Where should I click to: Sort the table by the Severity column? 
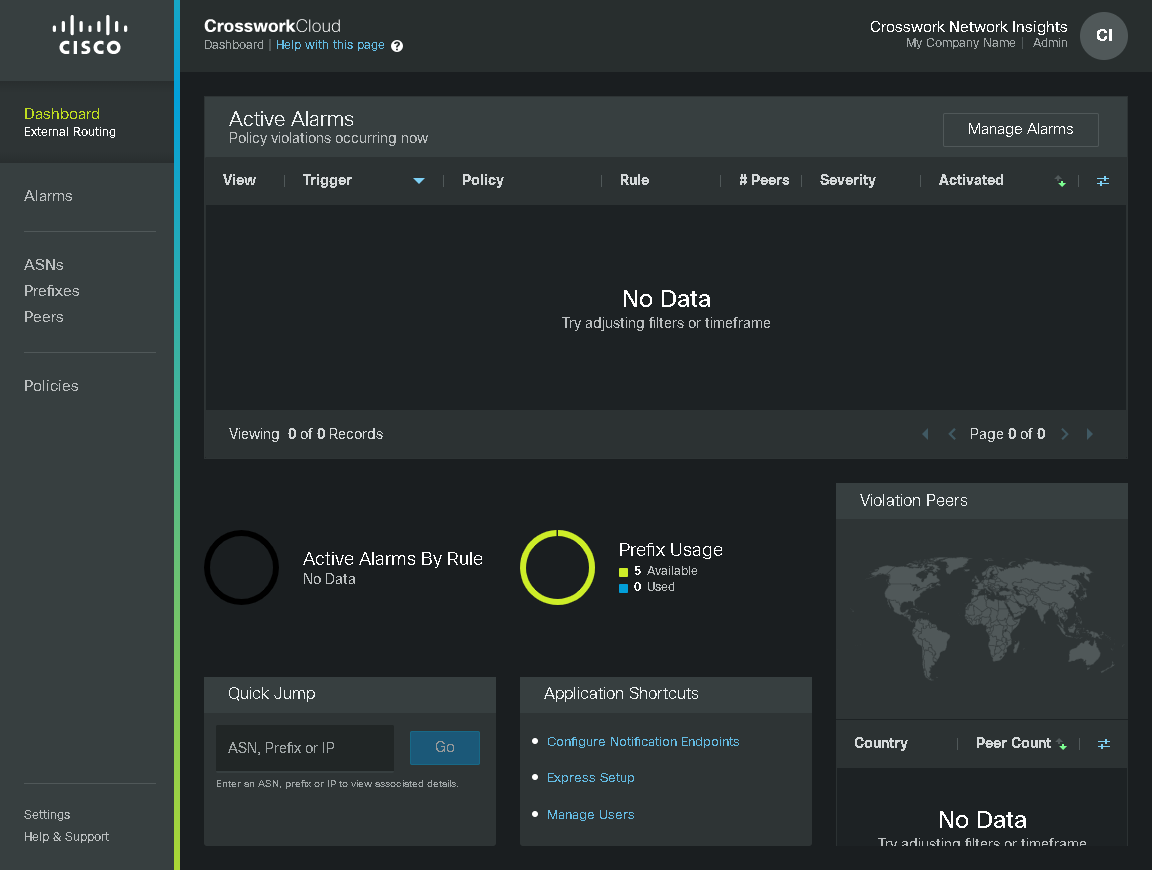pyautogui.click(x=847, y=180)
